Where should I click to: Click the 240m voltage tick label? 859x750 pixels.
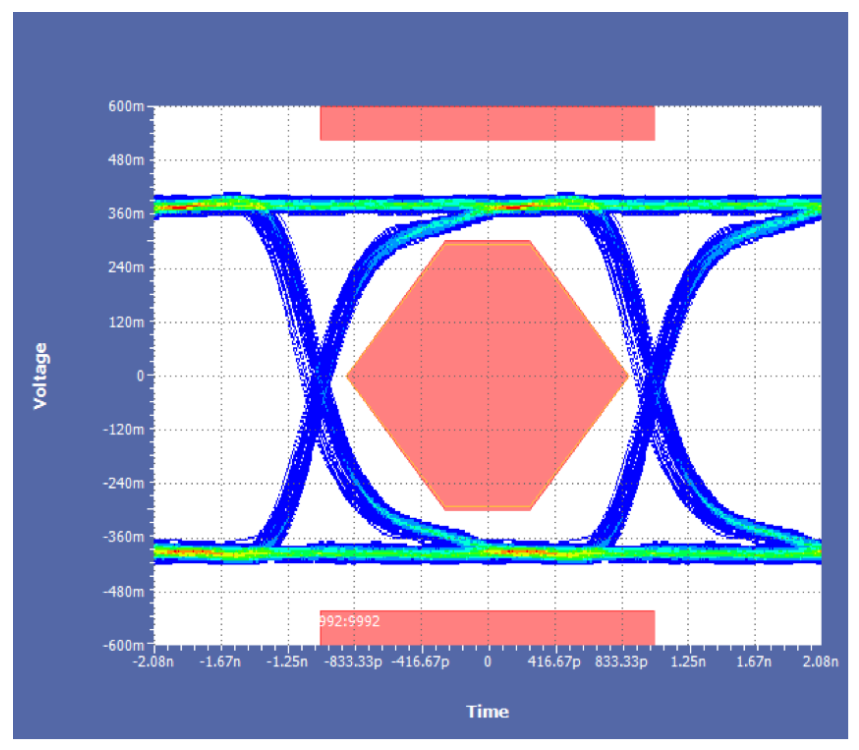[130, 268]
